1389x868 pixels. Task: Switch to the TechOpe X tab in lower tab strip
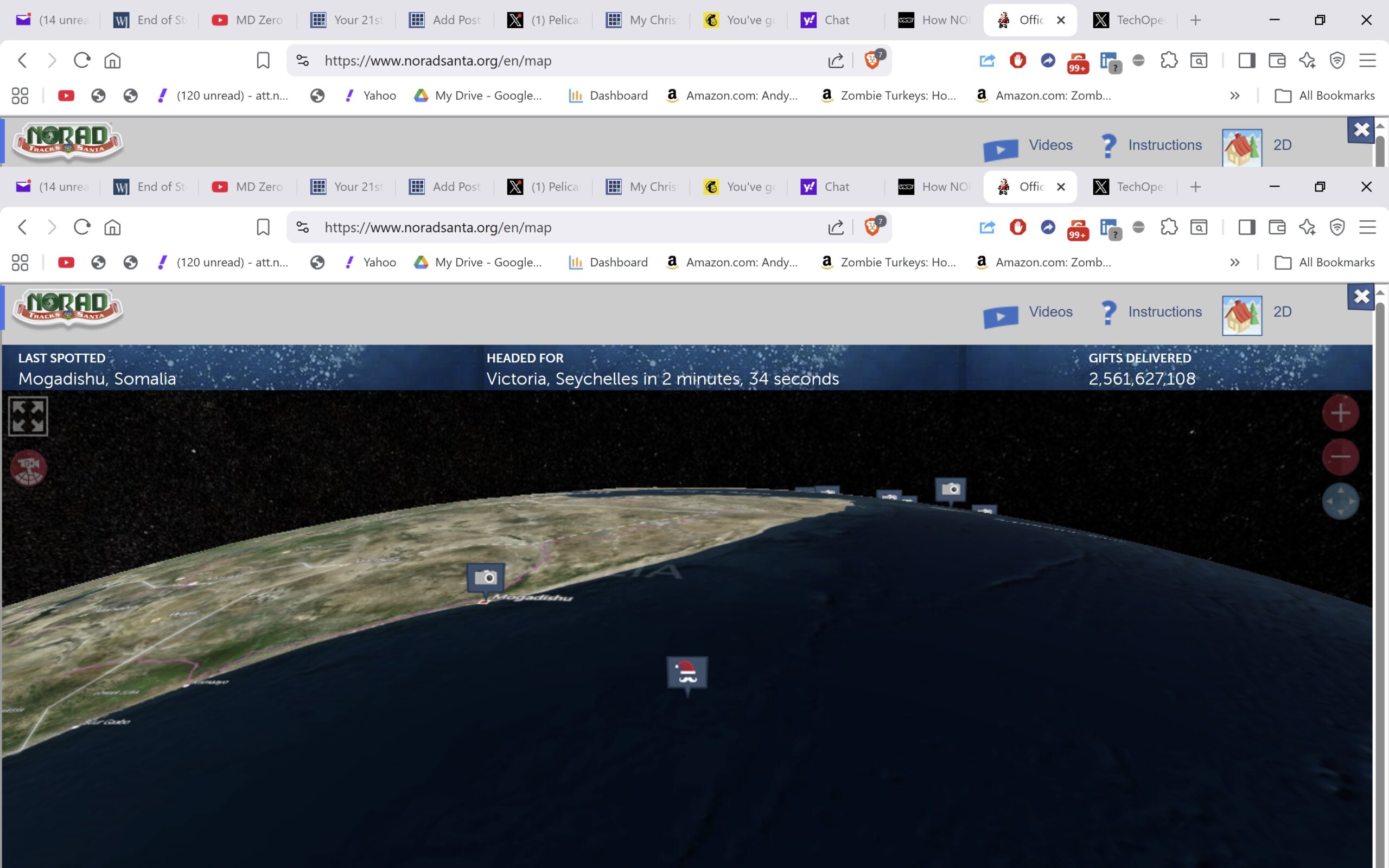[1128, 187]
